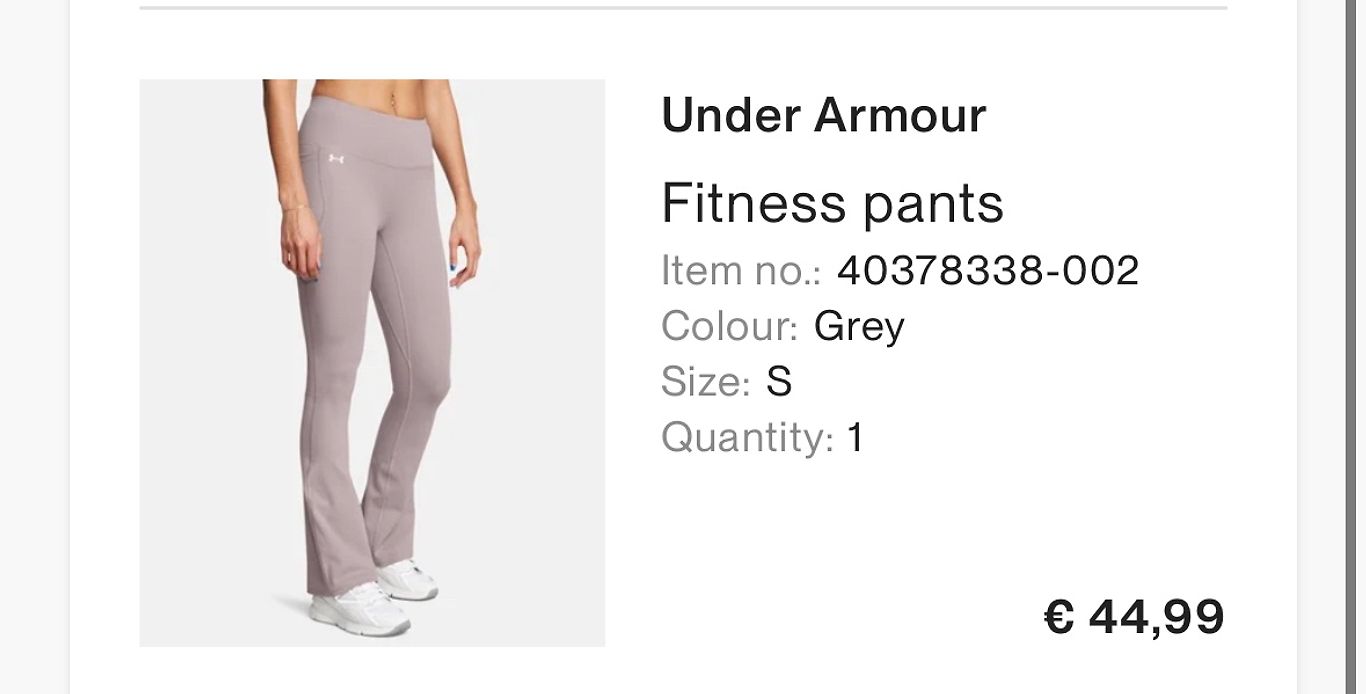Open the grey fitness pants product image

pos(372,363)
